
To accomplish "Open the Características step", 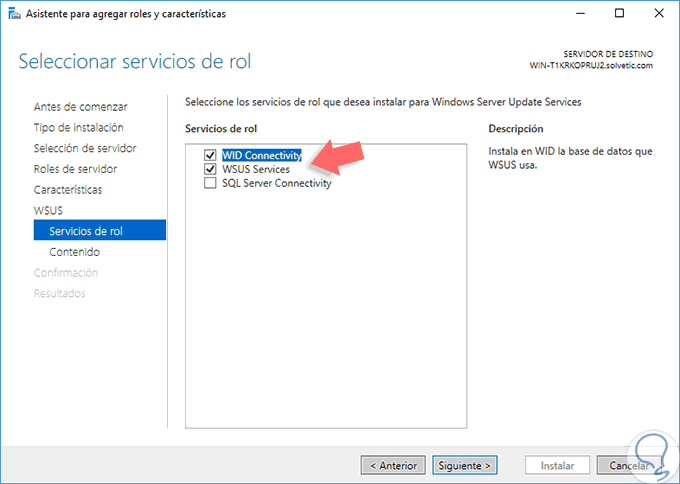I will click(68, 189).
